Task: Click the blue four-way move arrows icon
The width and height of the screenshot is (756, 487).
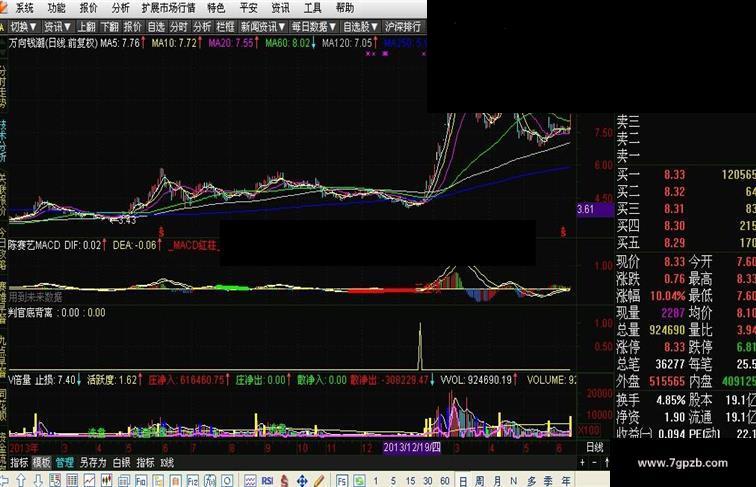Action: (x=302, y=480)
